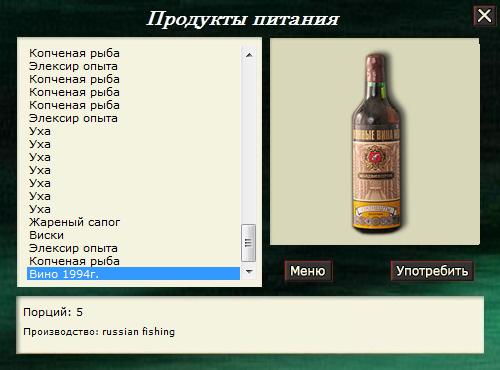
Task: Click the Порций: 5 text
Action: click(53, 312)
